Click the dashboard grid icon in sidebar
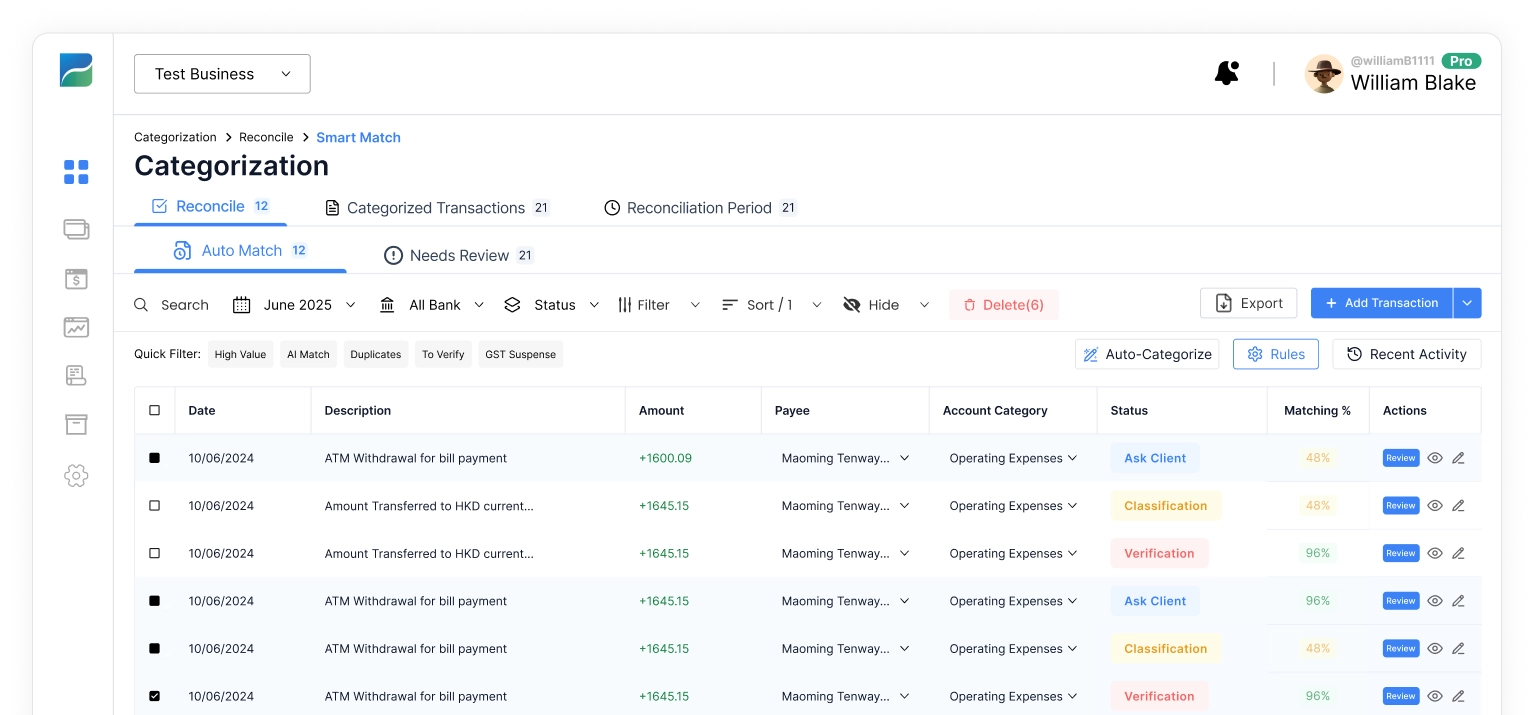This screenshot has height=715, width=1534. tap(76, 172)
